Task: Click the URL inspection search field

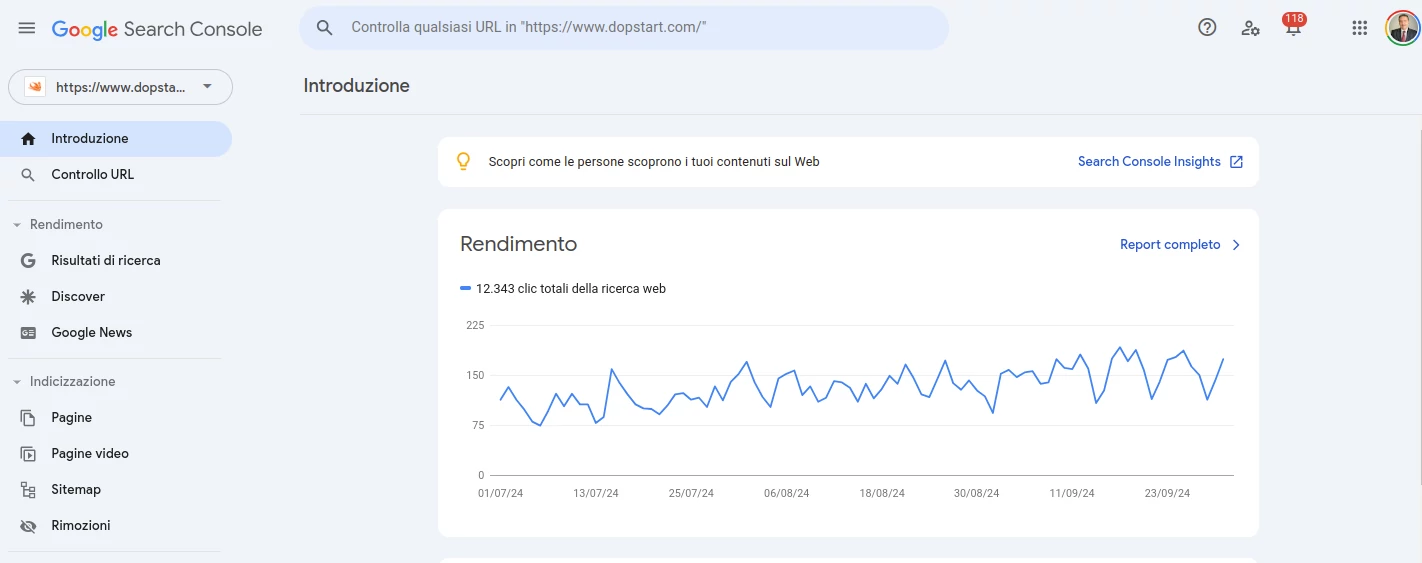Action: [624, 28]
